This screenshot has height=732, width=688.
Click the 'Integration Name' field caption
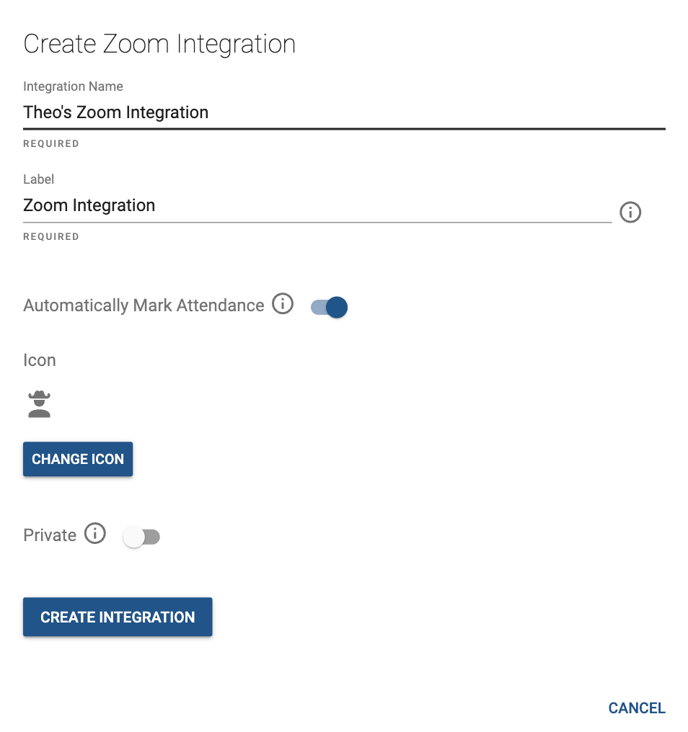pyautogui.click(x=73, y=86)
